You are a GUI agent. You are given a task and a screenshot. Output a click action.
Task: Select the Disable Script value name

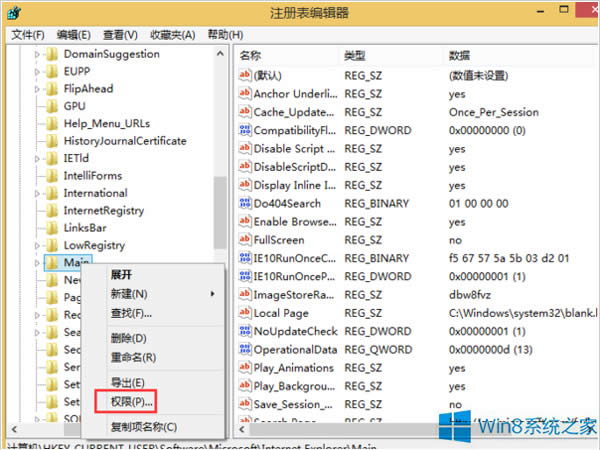(294, 148)
